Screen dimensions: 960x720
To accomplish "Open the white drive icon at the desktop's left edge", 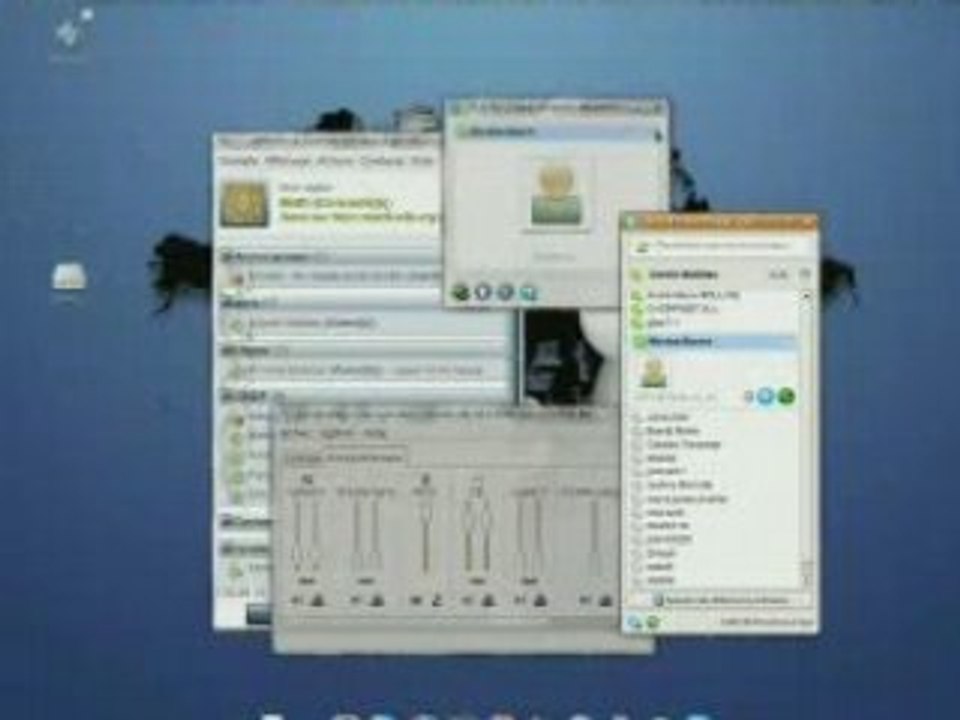I will tap(69, 277).
